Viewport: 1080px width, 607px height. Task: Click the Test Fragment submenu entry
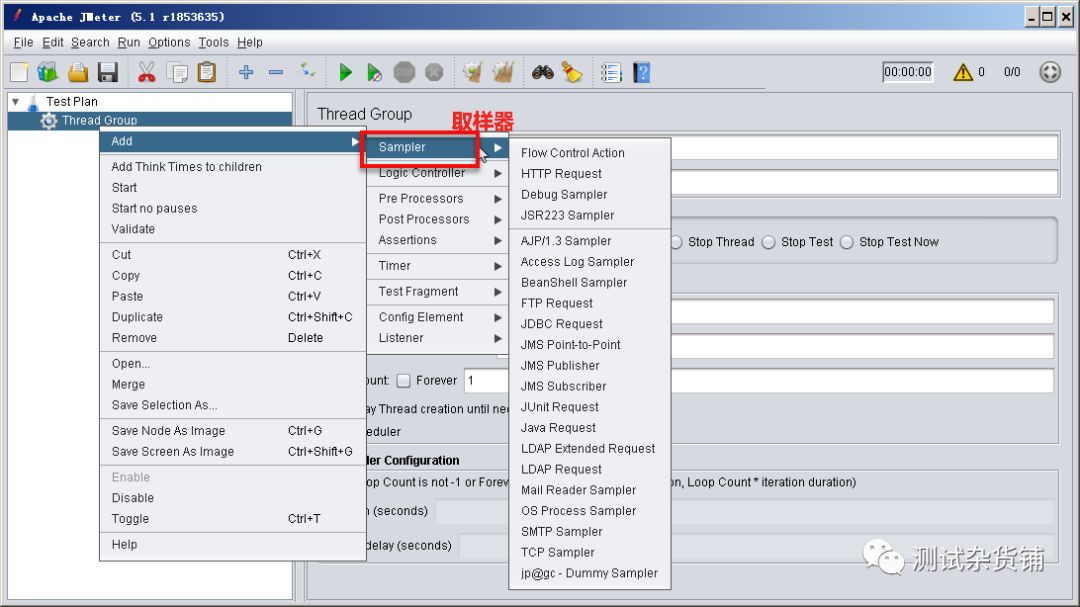point(437,291)
